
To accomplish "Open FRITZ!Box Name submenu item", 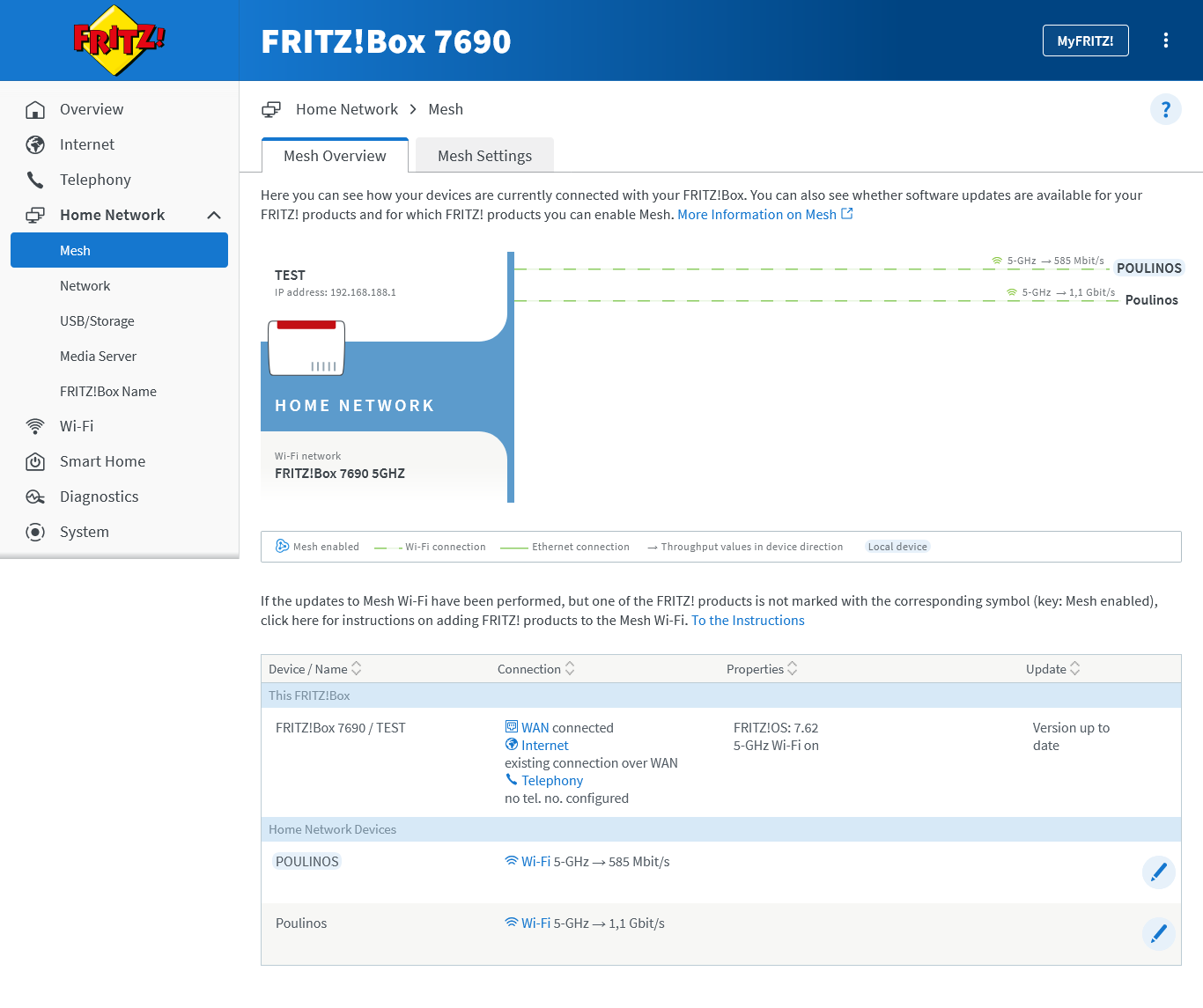I will 108,391.
